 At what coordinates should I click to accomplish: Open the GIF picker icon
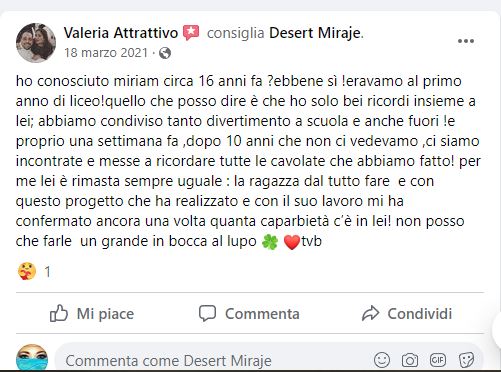(x=438, y=360)
